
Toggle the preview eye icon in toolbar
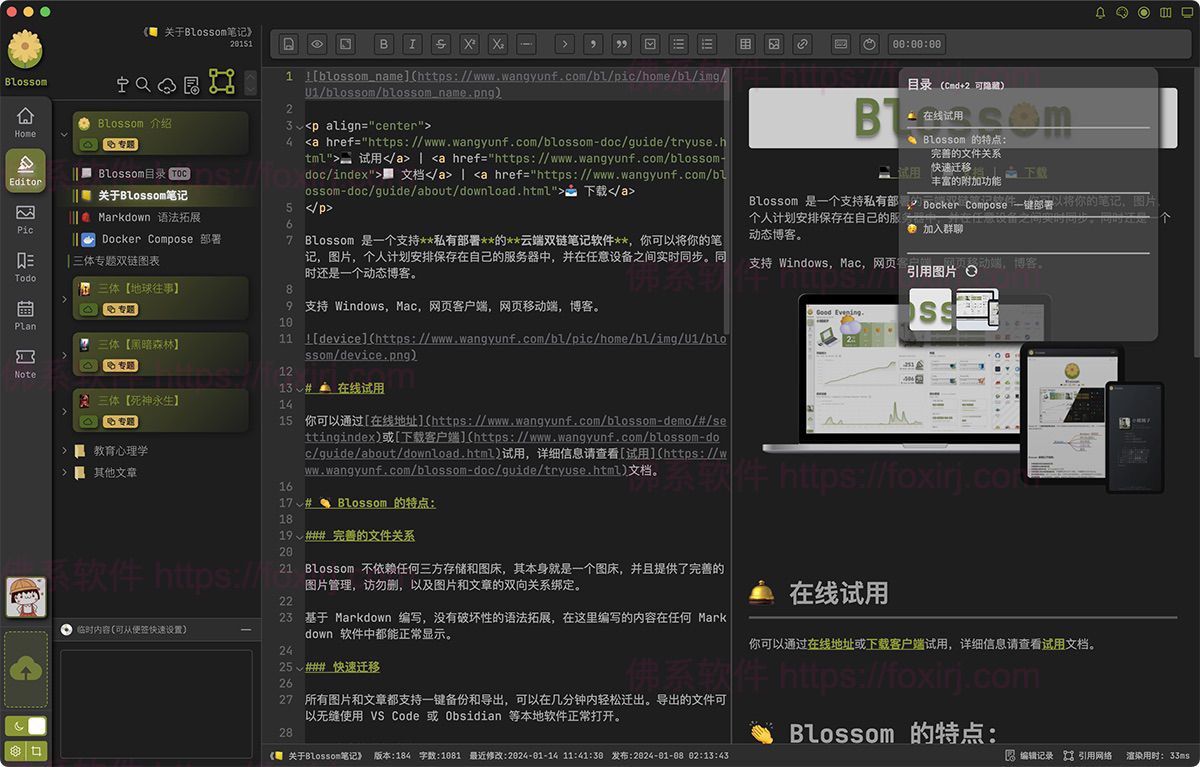click(x=316, y=44)
